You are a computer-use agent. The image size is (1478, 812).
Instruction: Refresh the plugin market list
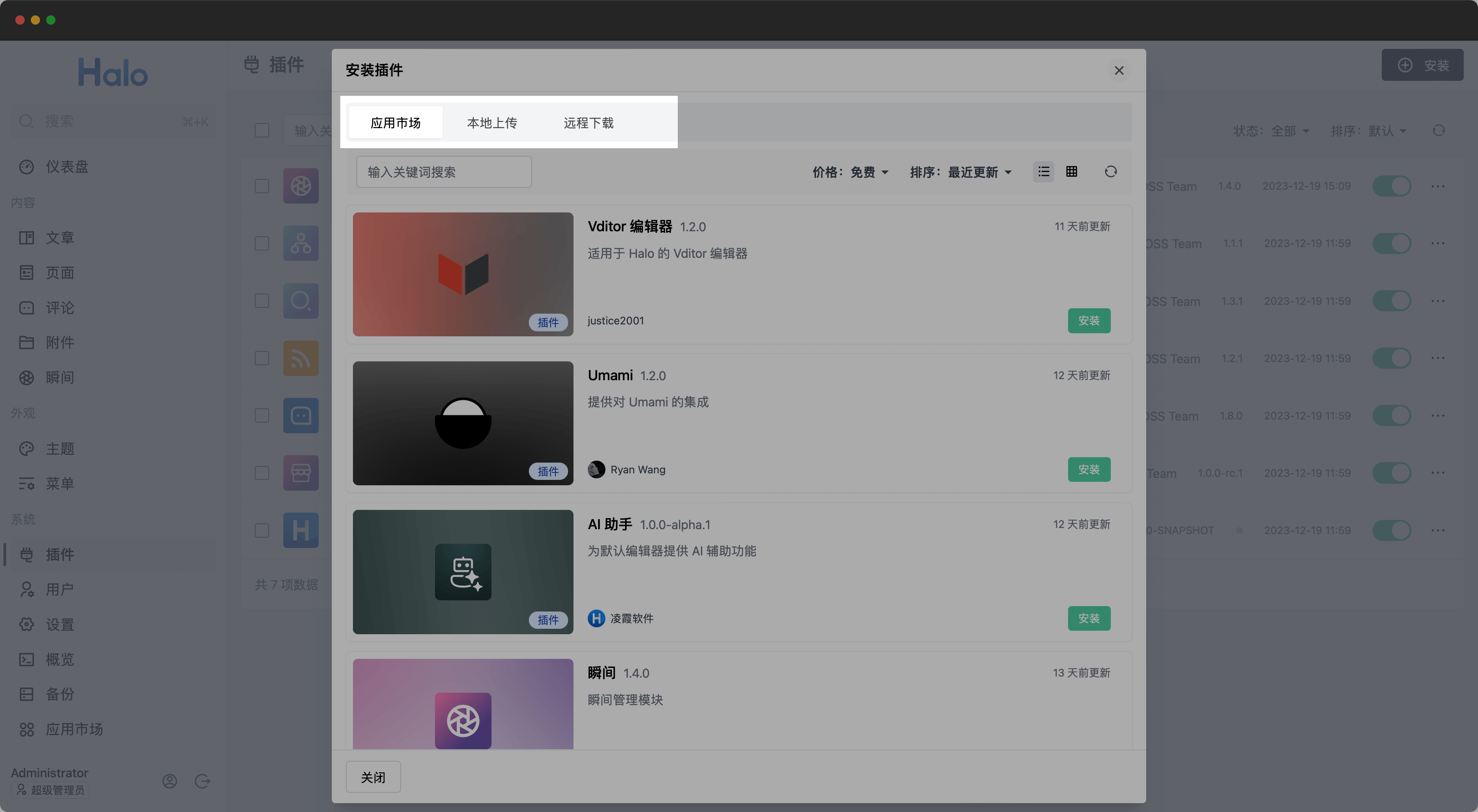[x=1111, y=172]
